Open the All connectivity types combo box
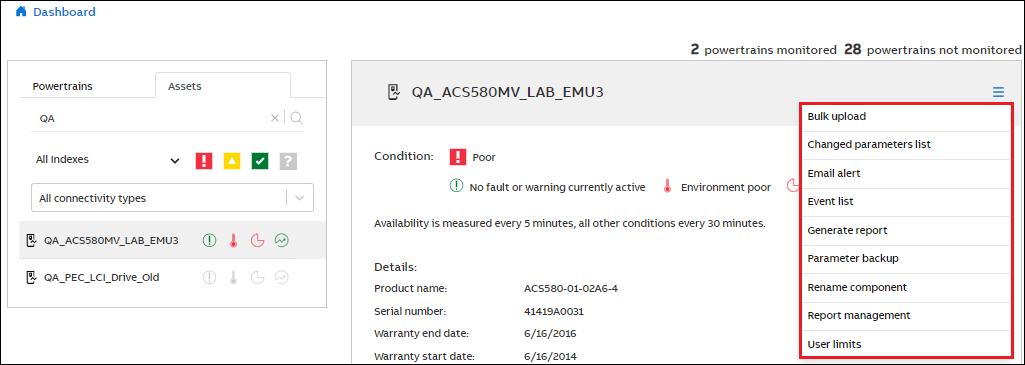1025x365 pixels. pyautogui.click(x=173, y=198)
